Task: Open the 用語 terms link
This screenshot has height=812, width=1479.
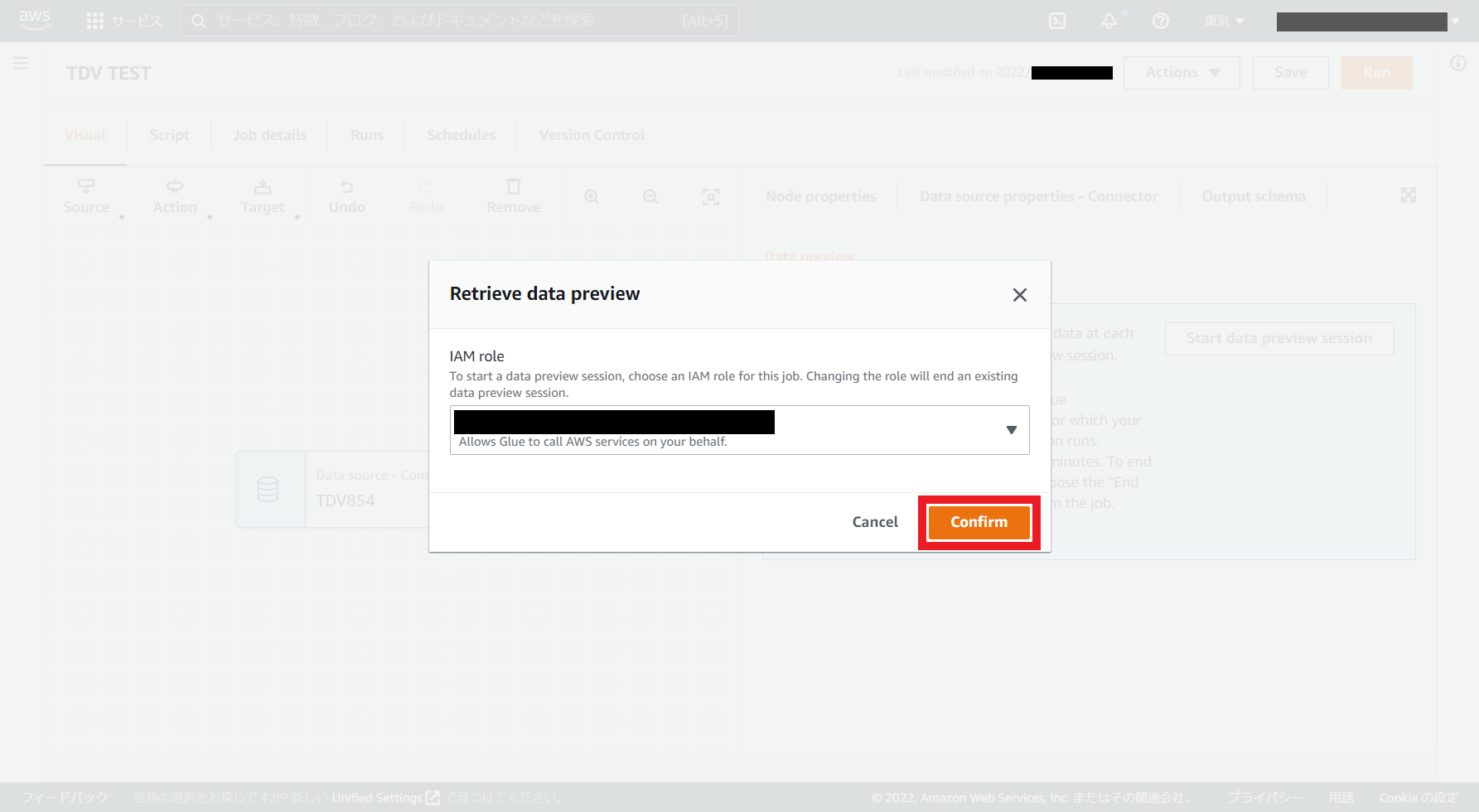Action: [1341, 797]
